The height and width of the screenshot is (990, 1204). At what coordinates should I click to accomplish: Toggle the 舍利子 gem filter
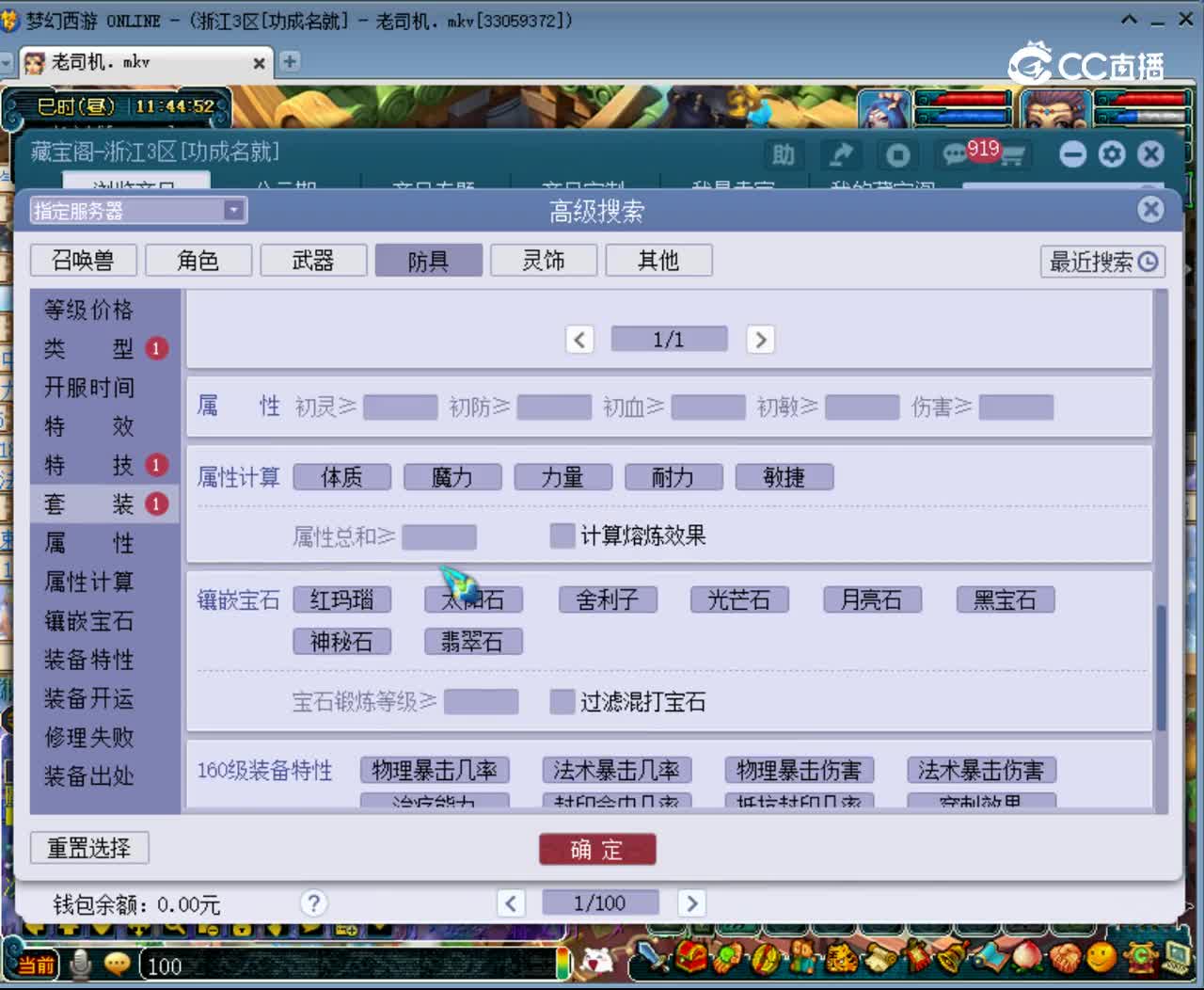pyautogui.click(x=608, y=599)
